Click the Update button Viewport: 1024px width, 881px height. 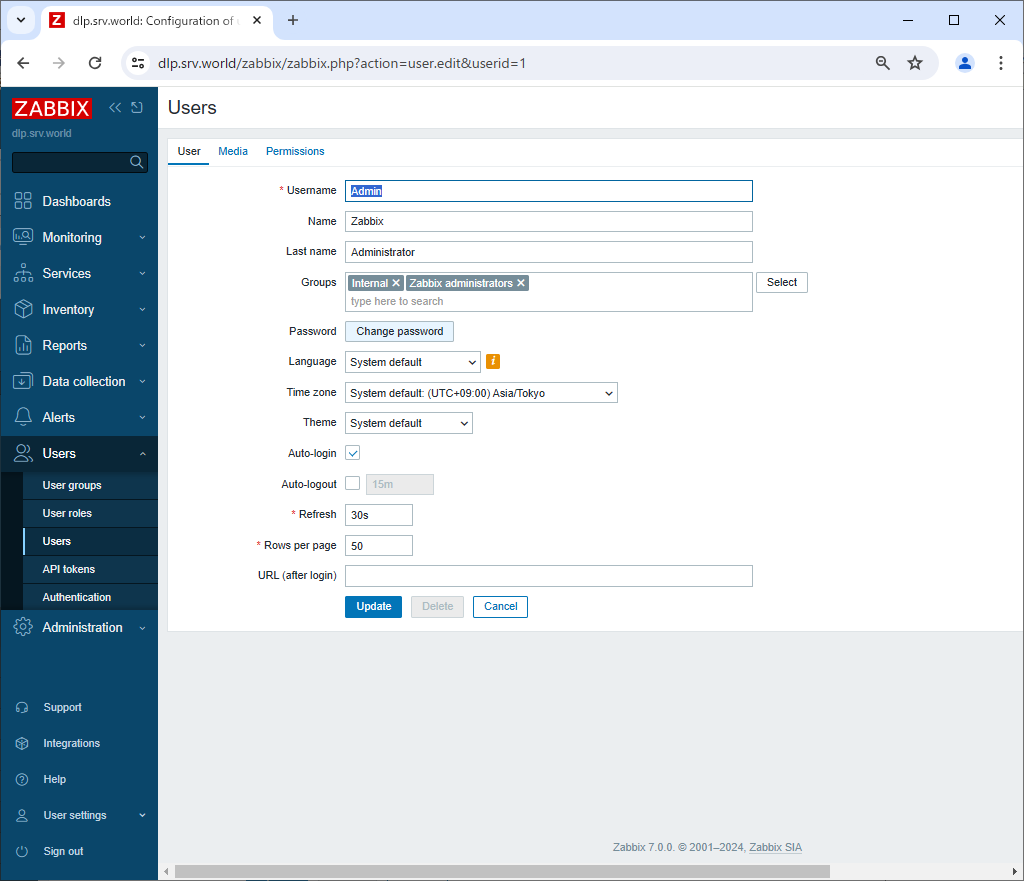(x=373, y=606)
